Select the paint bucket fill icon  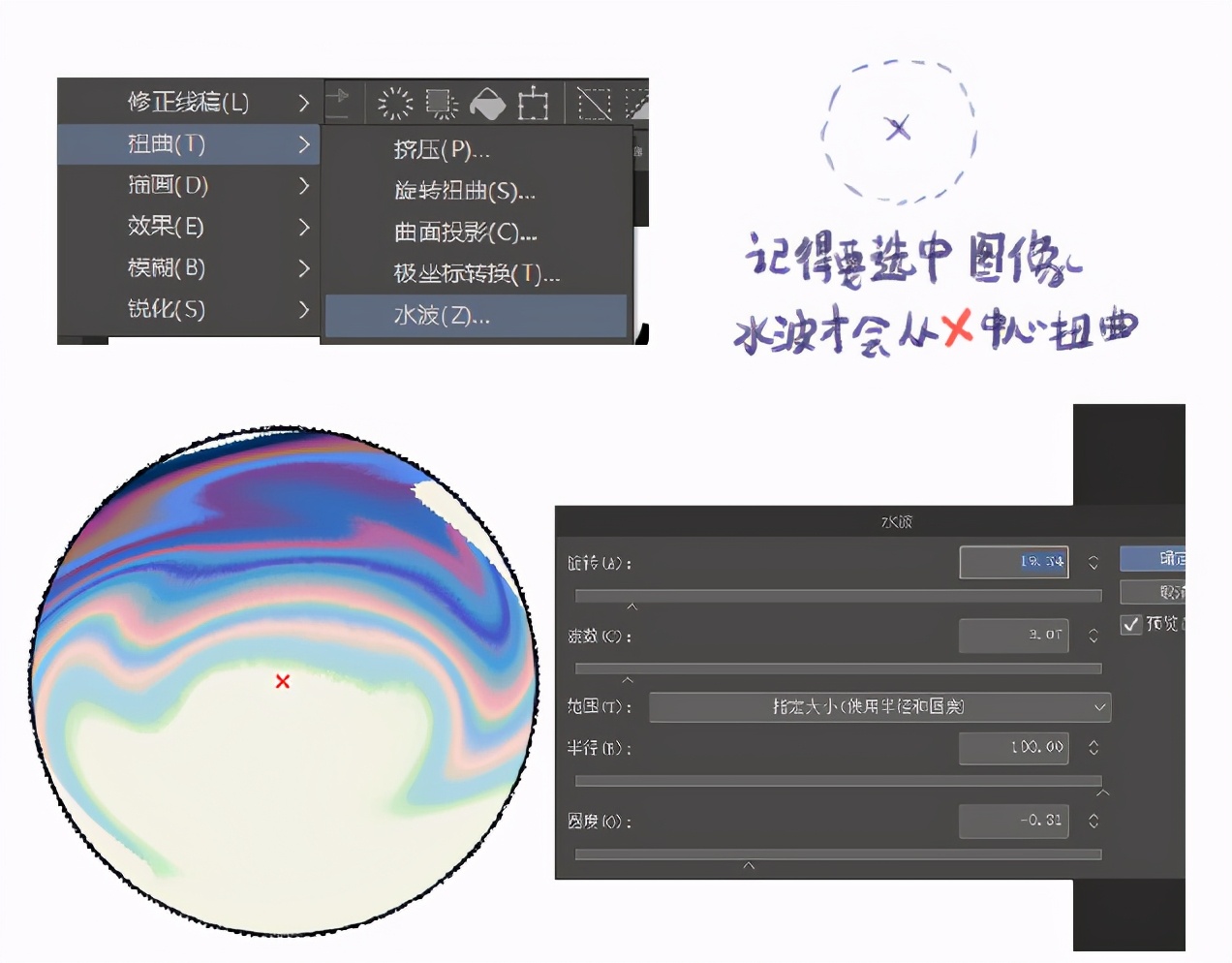pyautogui.click(x=487, y=103)
